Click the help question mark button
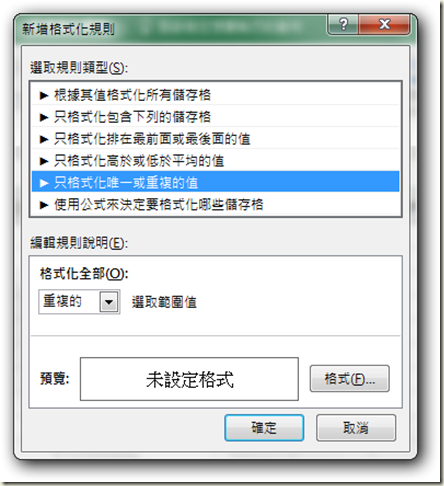The height and width of the screenshot is (486, 444). coord(343,24)
